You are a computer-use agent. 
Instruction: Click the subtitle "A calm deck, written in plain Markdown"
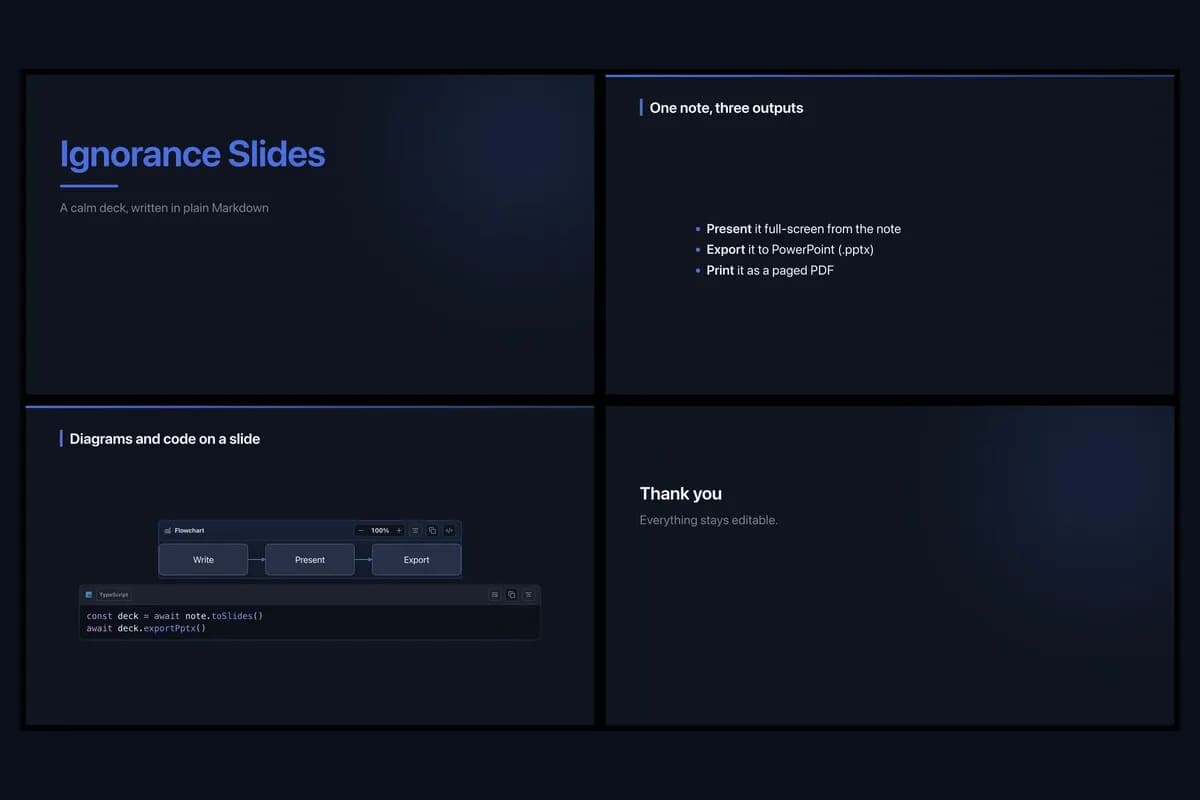coord(164,208)
